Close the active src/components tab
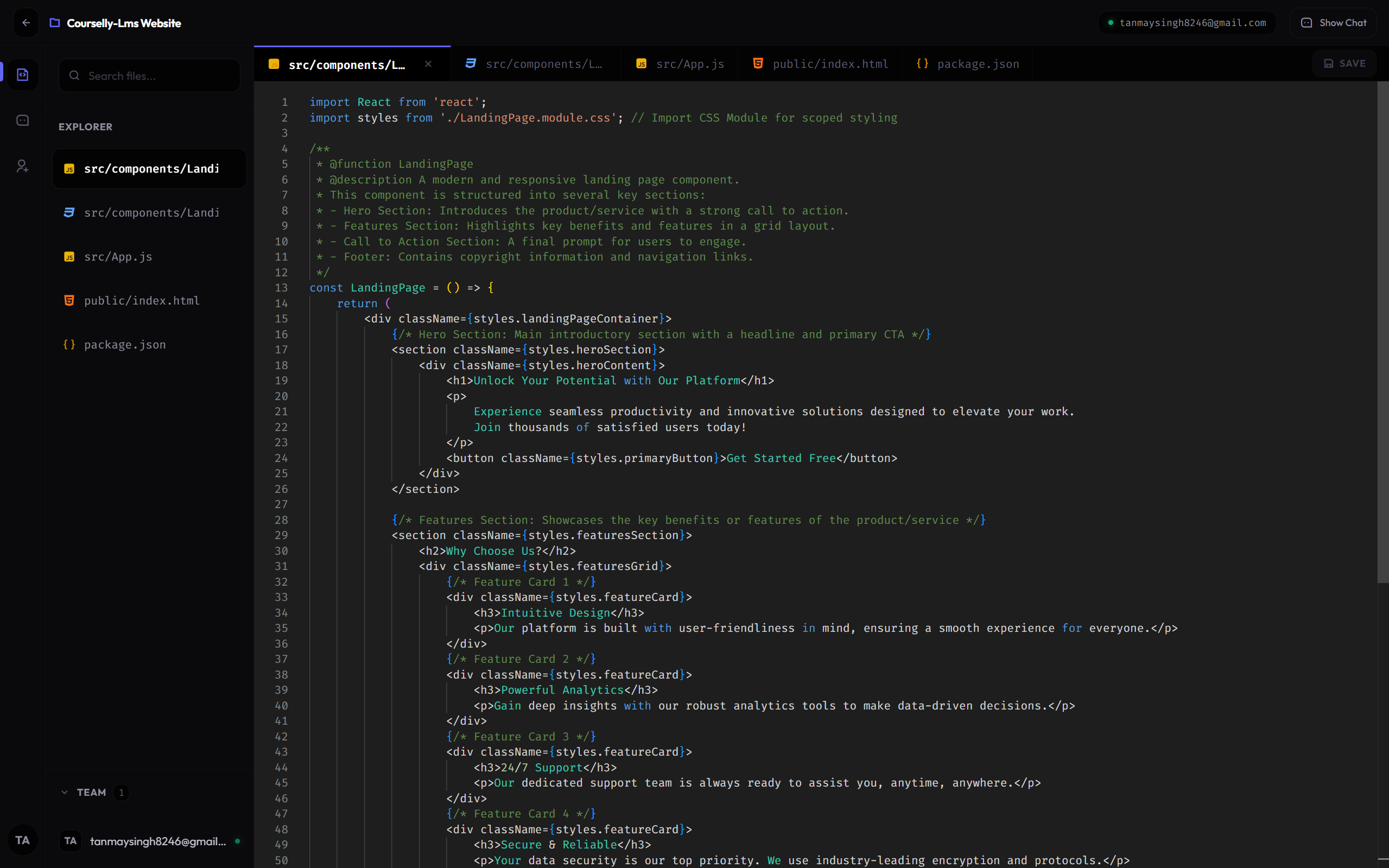1389x868 pixels. [x=428, y=64]
